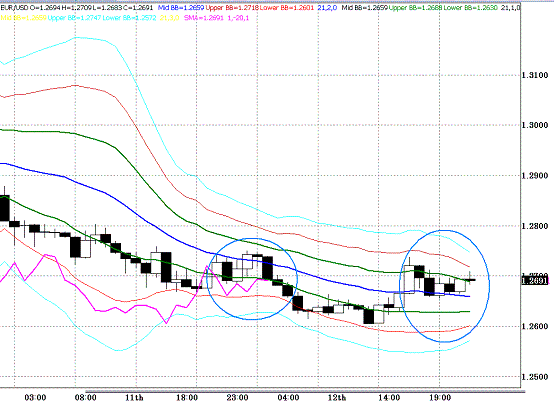Click the 1.2900 price axis label
554x403 pixels.
(535, 176)
